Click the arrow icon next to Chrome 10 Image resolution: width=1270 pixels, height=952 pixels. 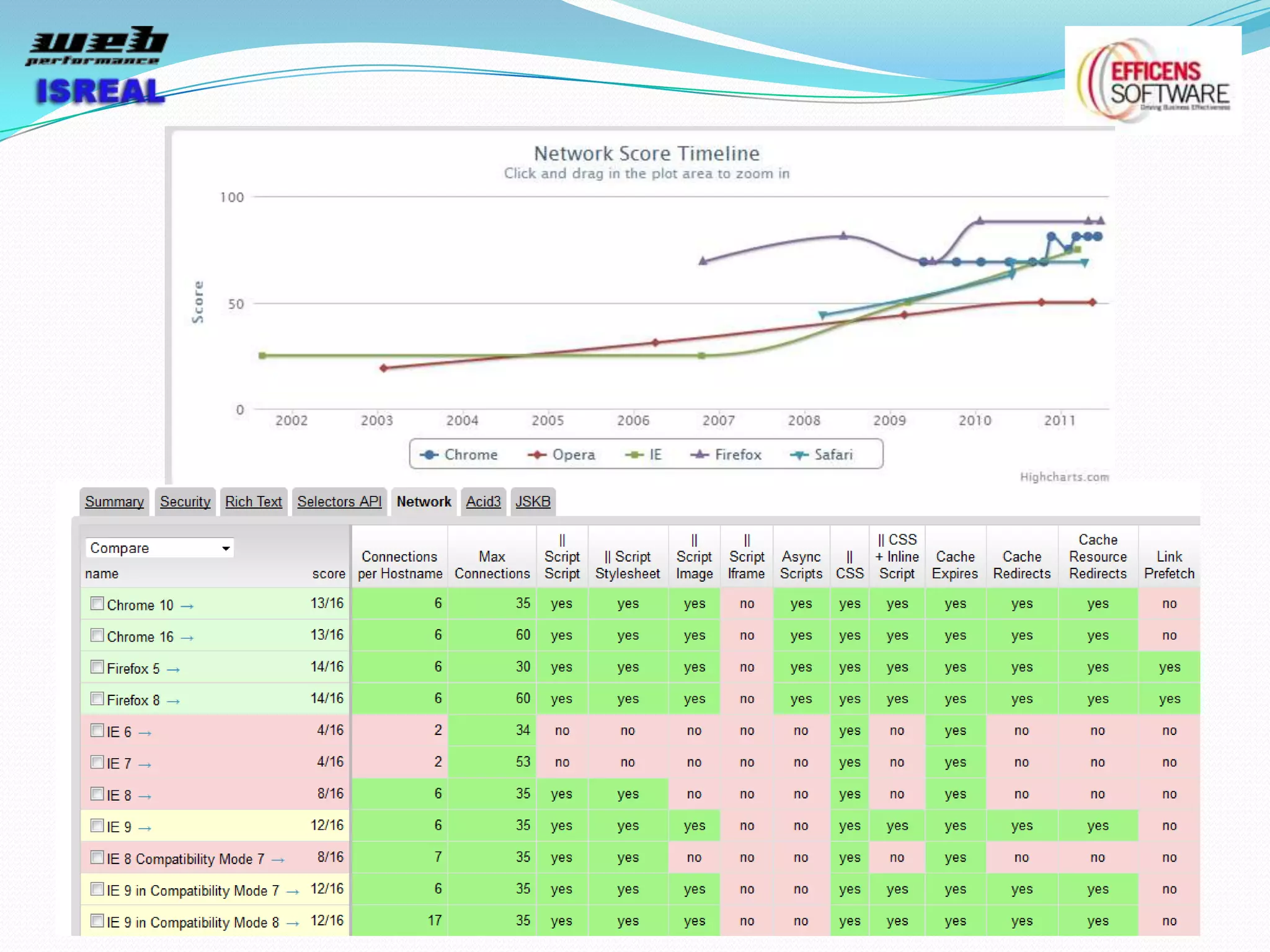187,606
